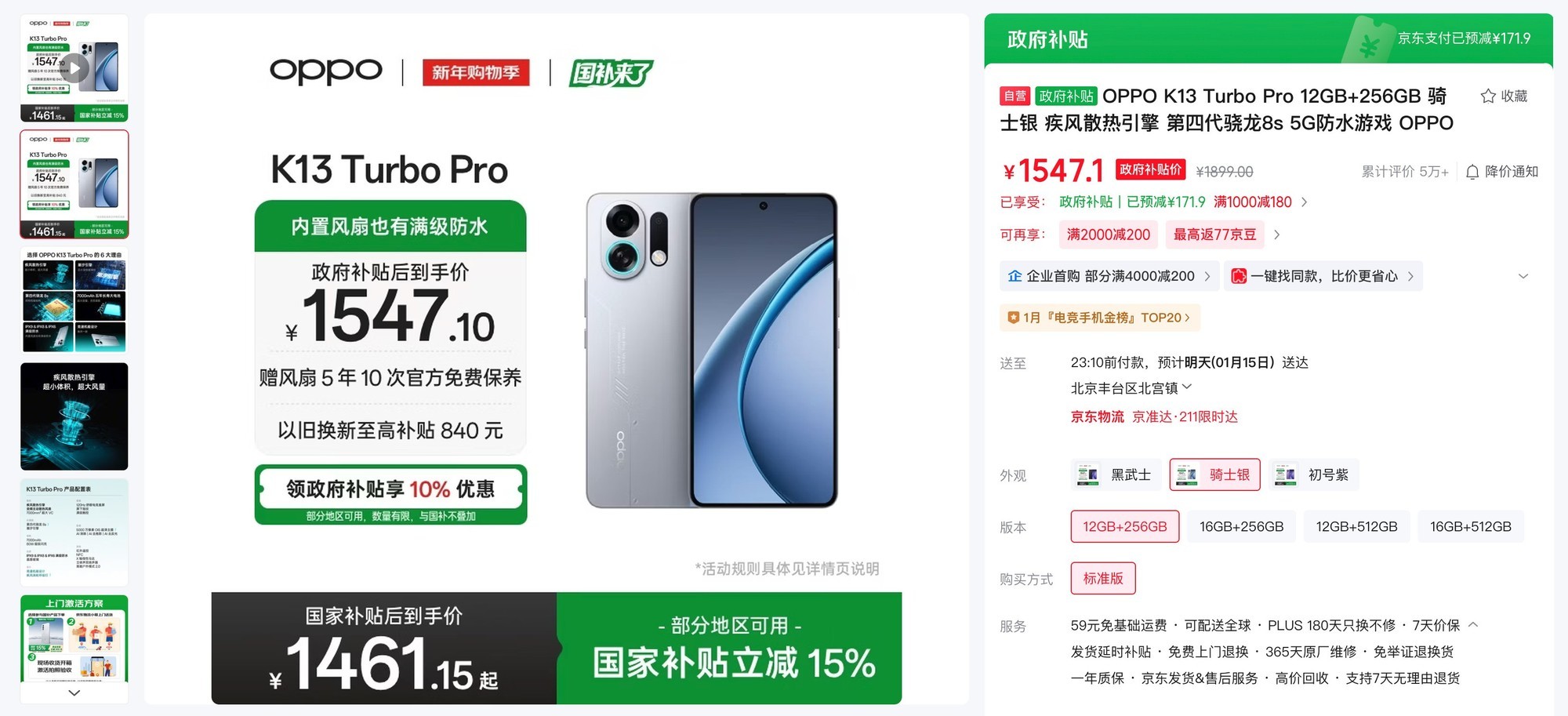Screen dimensions: 1568x716
Task: Click the gold medal gaming phone ranking badge
Action: pos(1100,318)
